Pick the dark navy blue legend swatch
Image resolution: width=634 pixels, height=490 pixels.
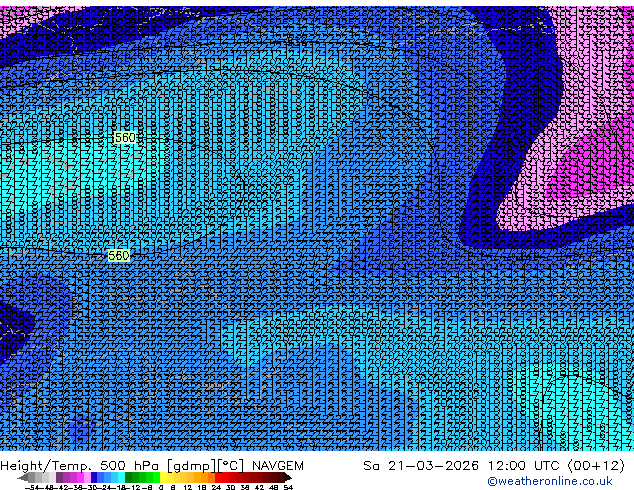94,477
